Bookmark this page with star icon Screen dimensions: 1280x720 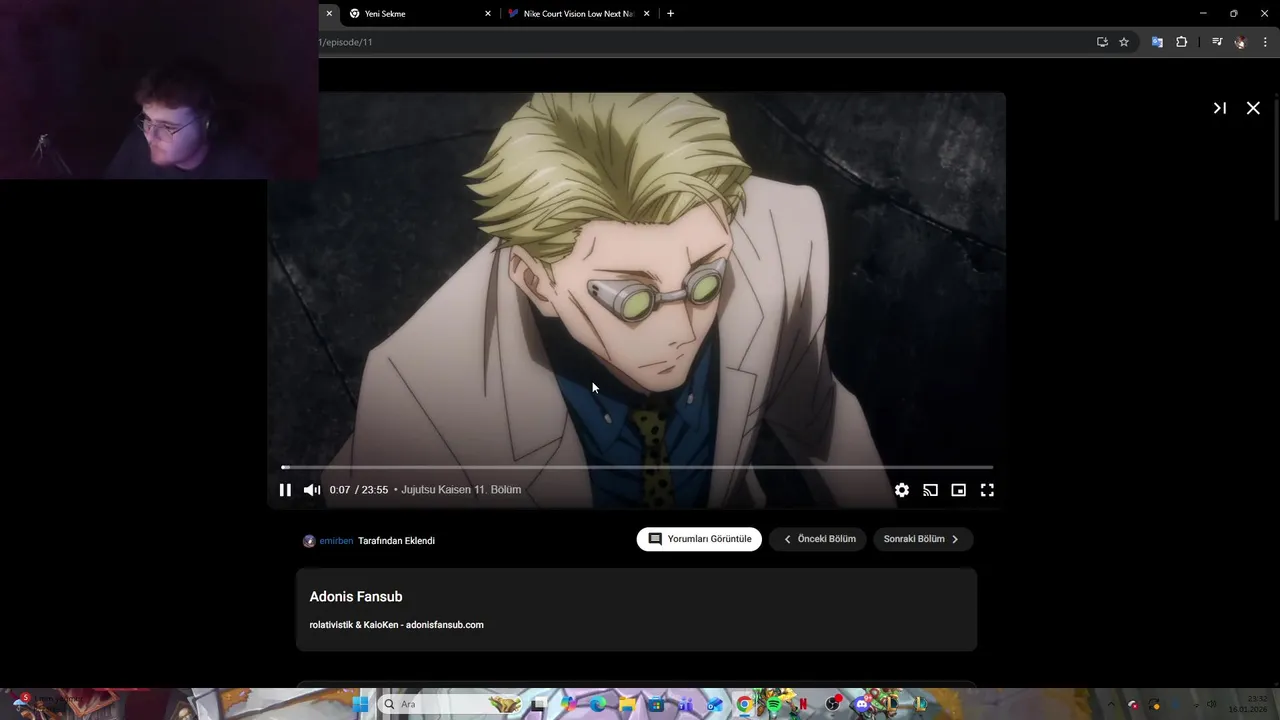(x=1124, y=42)
